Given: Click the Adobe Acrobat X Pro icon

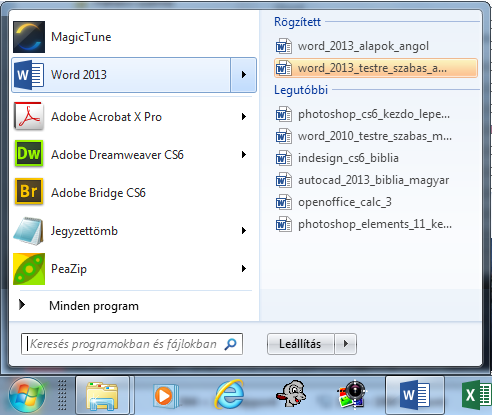Looking at the screenshot, I should pos(29,117).
